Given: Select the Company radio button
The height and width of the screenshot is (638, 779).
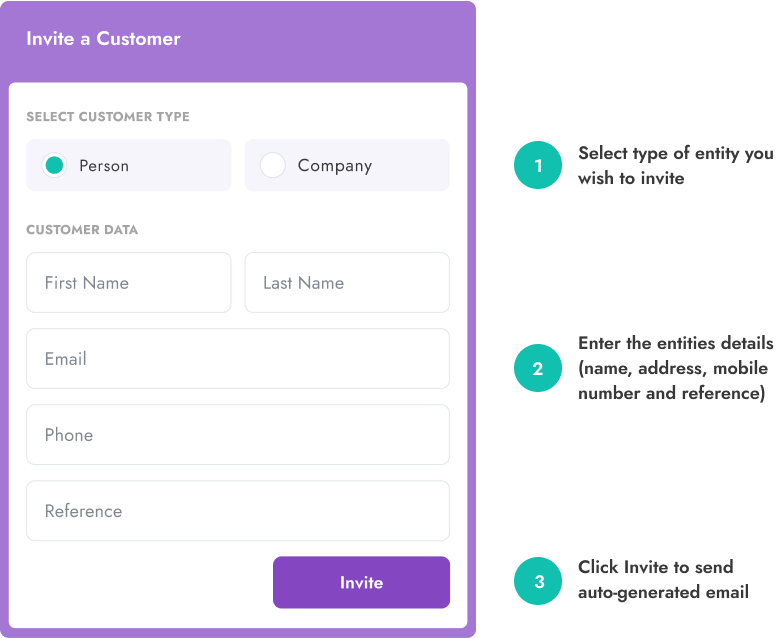Looking at the screenshot, I should pyautogui.click(x=272, y=165).
